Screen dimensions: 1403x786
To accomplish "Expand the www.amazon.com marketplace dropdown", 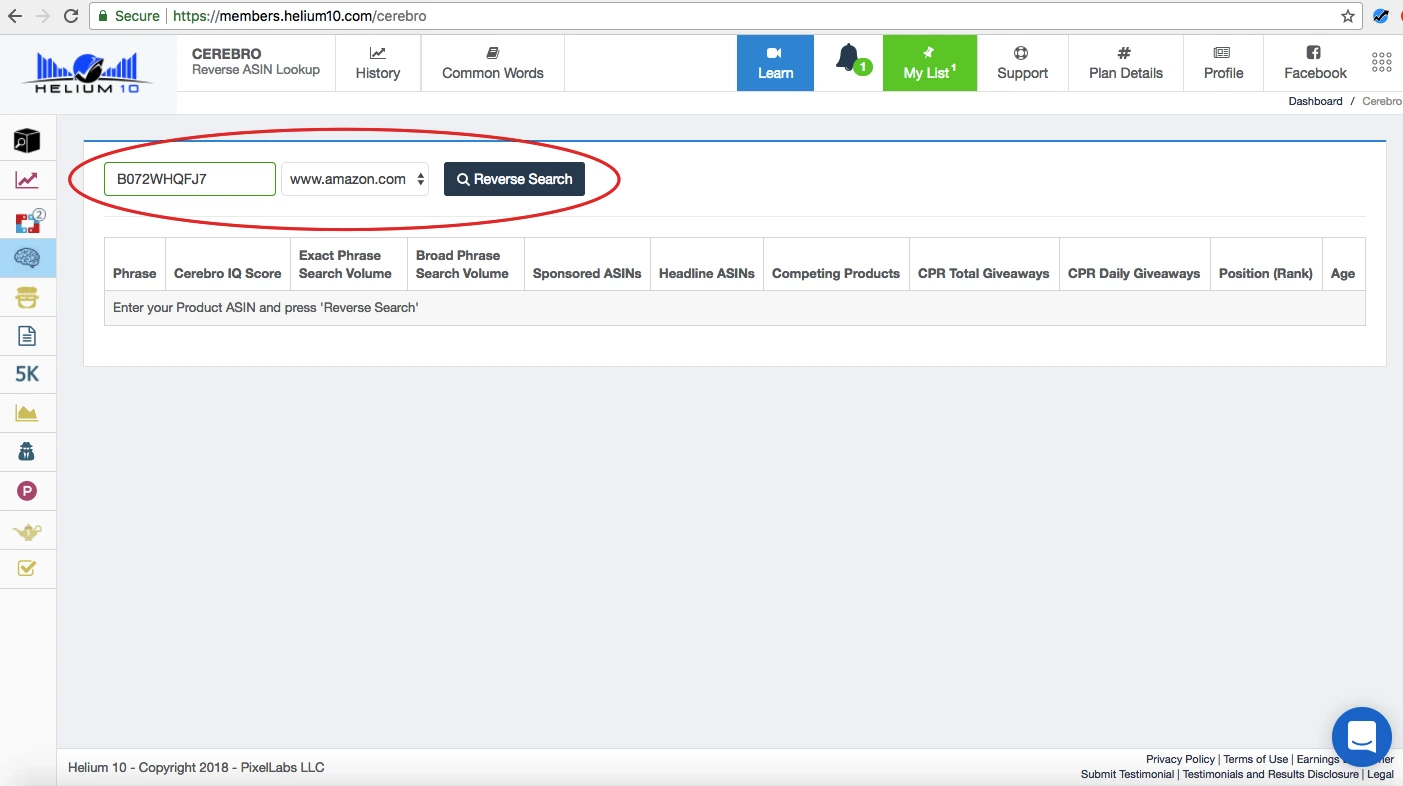I will coord(355,180).
